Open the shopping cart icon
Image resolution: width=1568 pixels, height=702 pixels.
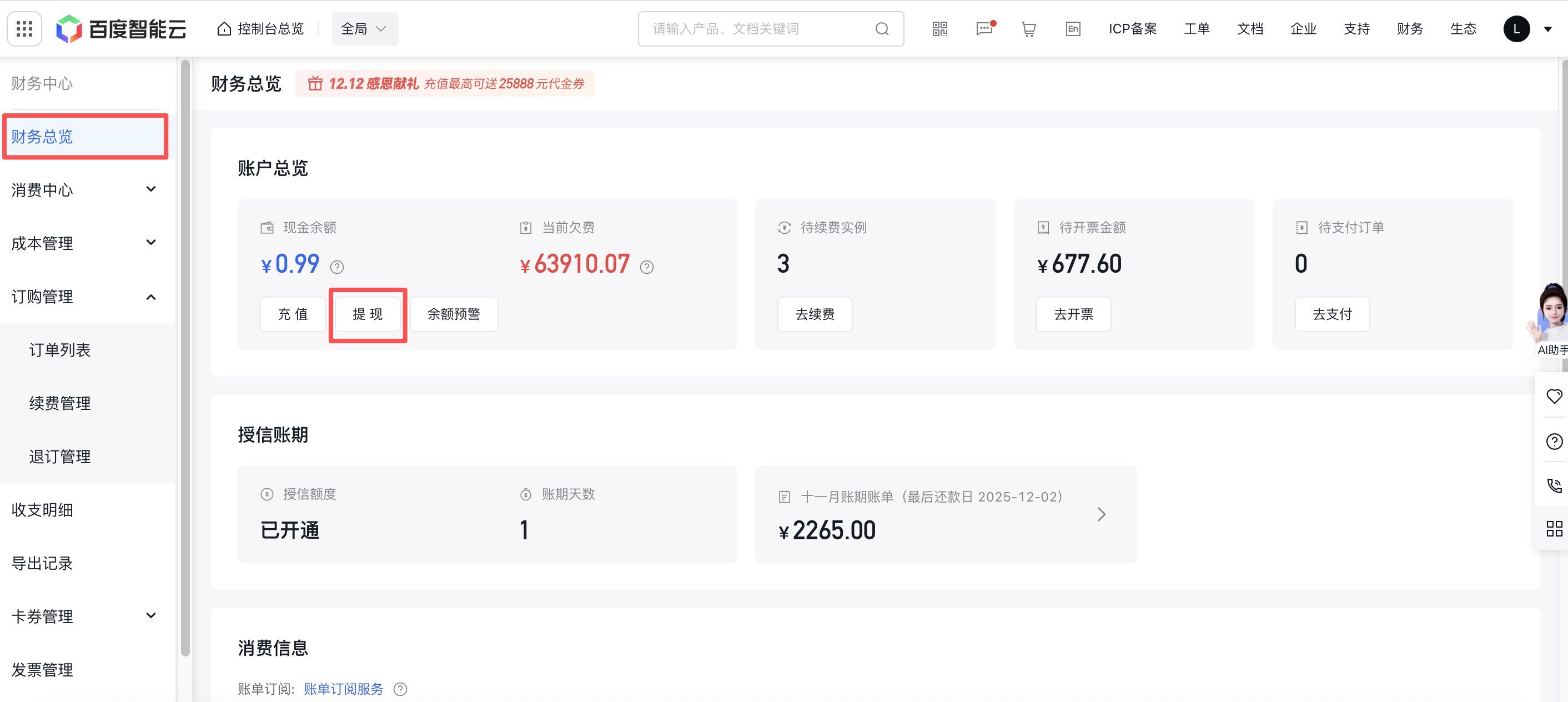pos(1029,29)
